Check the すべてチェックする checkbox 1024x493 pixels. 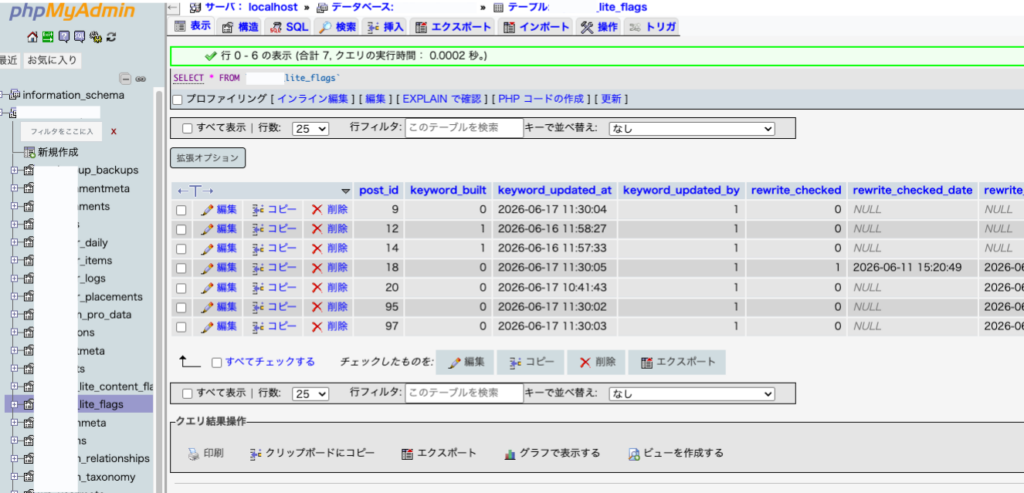tap(217, 362)
